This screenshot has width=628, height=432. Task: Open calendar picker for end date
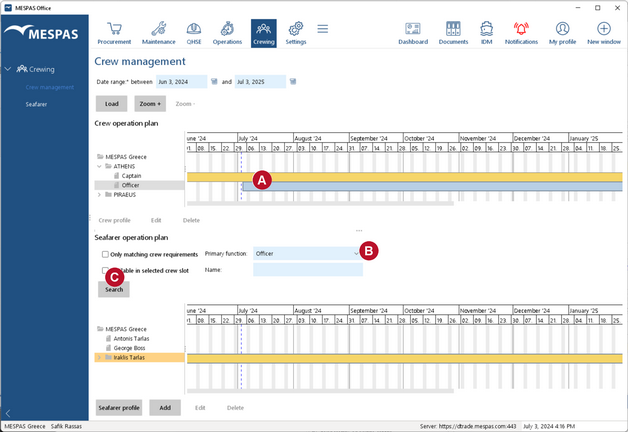(x=293, y=82)
